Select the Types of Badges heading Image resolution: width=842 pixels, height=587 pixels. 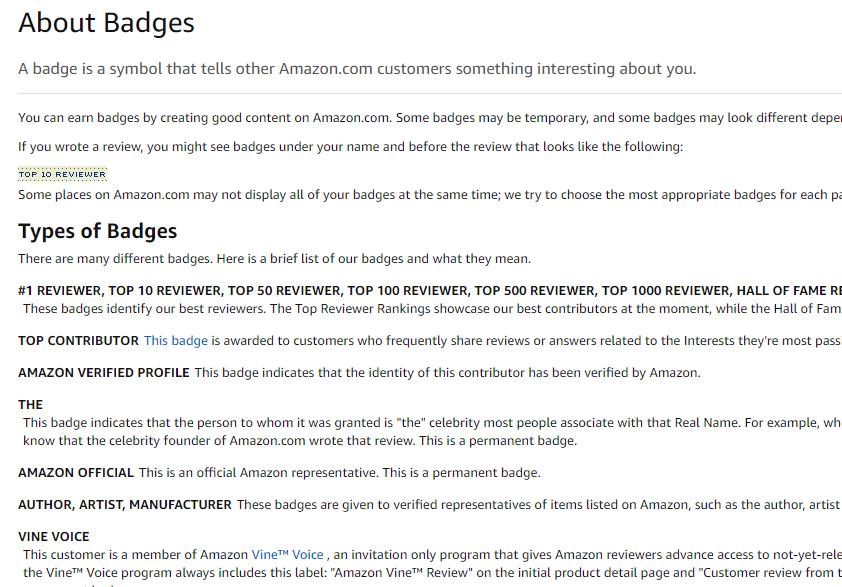(98, 231)
